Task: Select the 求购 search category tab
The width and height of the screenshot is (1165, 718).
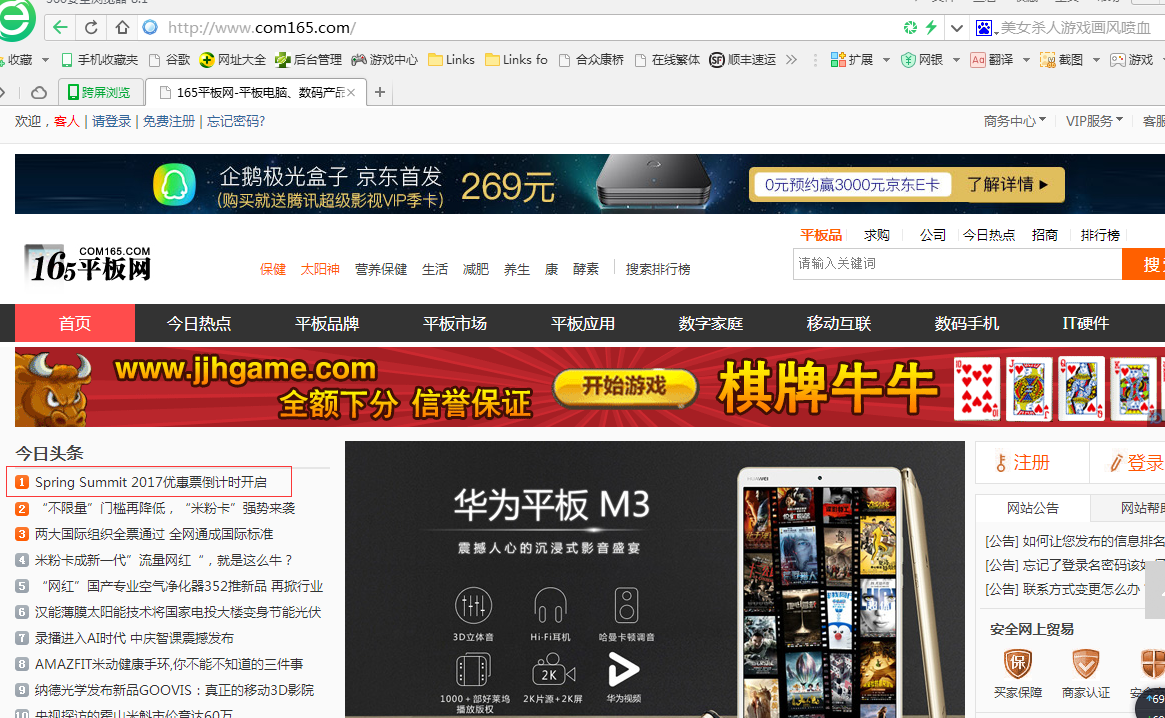Action: coord(877,235)
